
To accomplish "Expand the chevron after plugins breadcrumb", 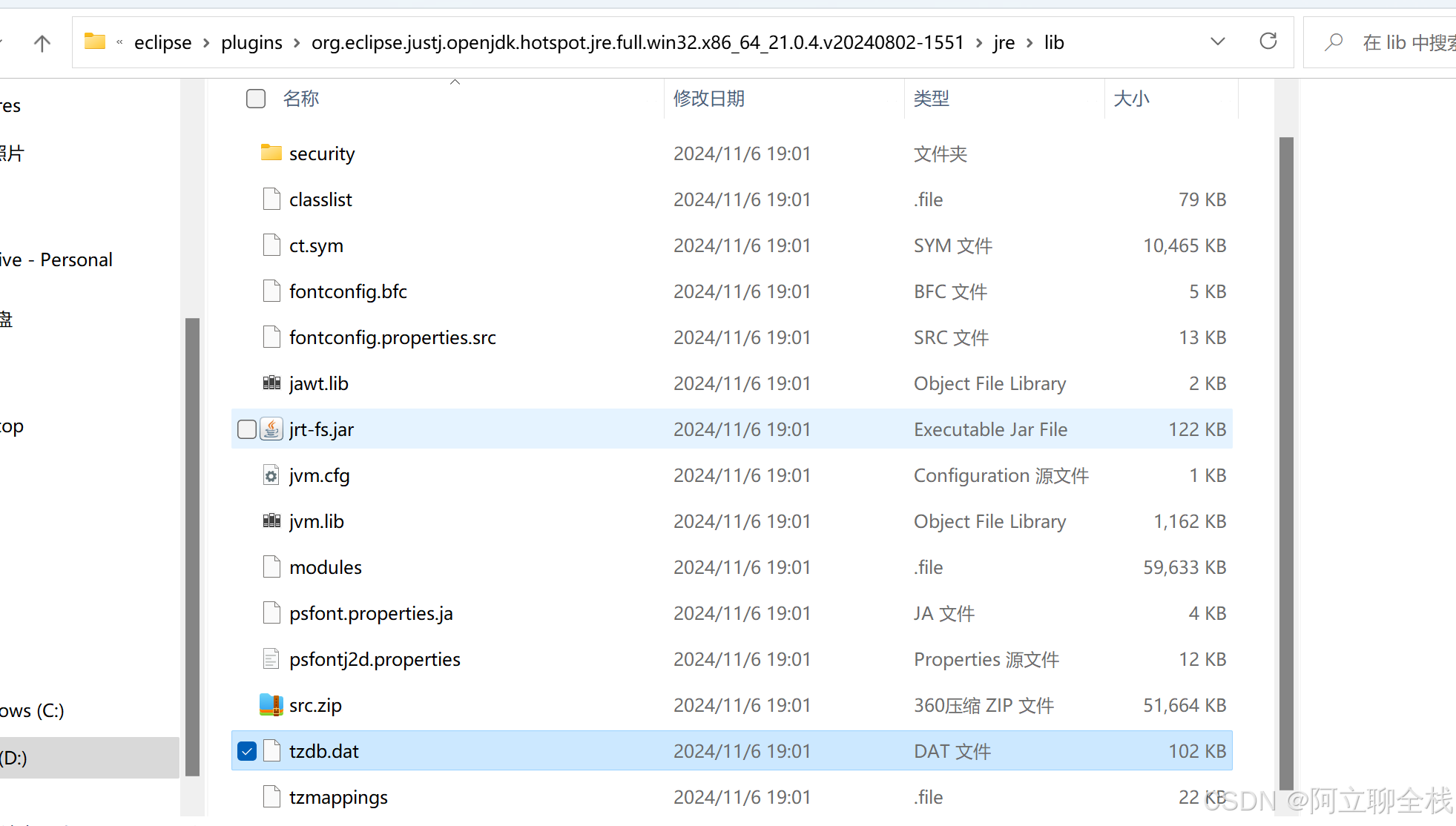I will click(x=297, y=43).
